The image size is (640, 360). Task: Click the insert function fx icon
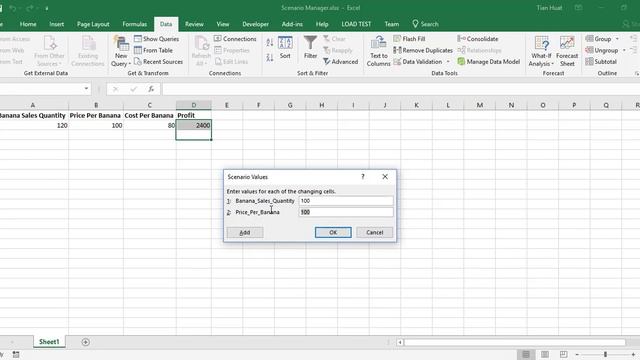[x=151, y=89]
